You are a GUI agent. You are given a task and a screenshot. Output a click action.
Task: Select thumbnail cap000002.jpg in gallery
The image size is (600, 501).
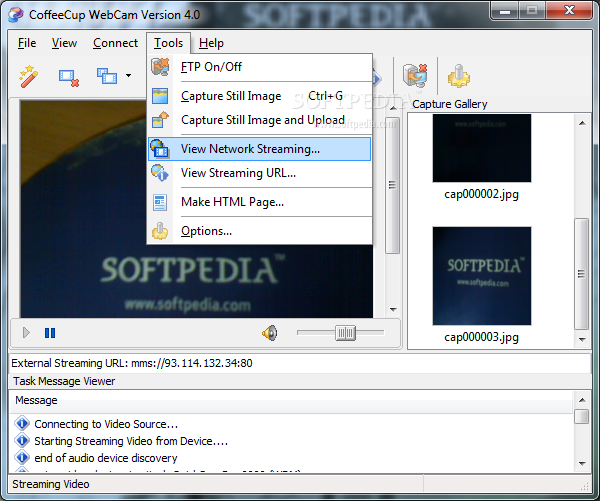(482, 149)
